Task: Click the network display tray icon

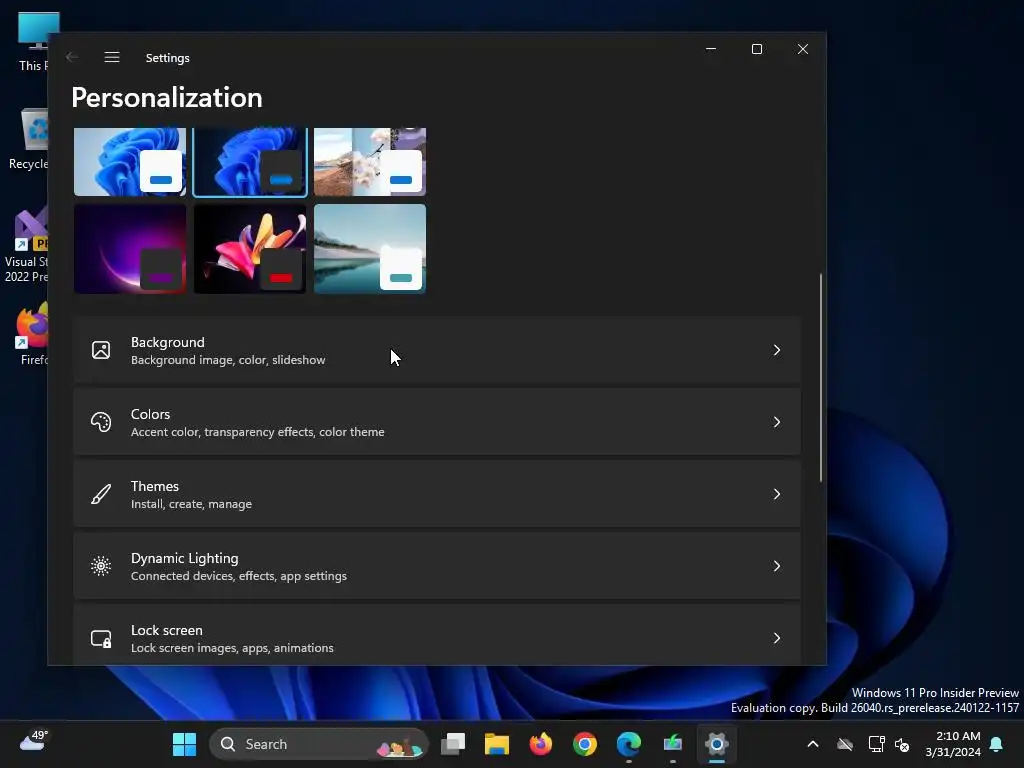Action: [876, 744]
